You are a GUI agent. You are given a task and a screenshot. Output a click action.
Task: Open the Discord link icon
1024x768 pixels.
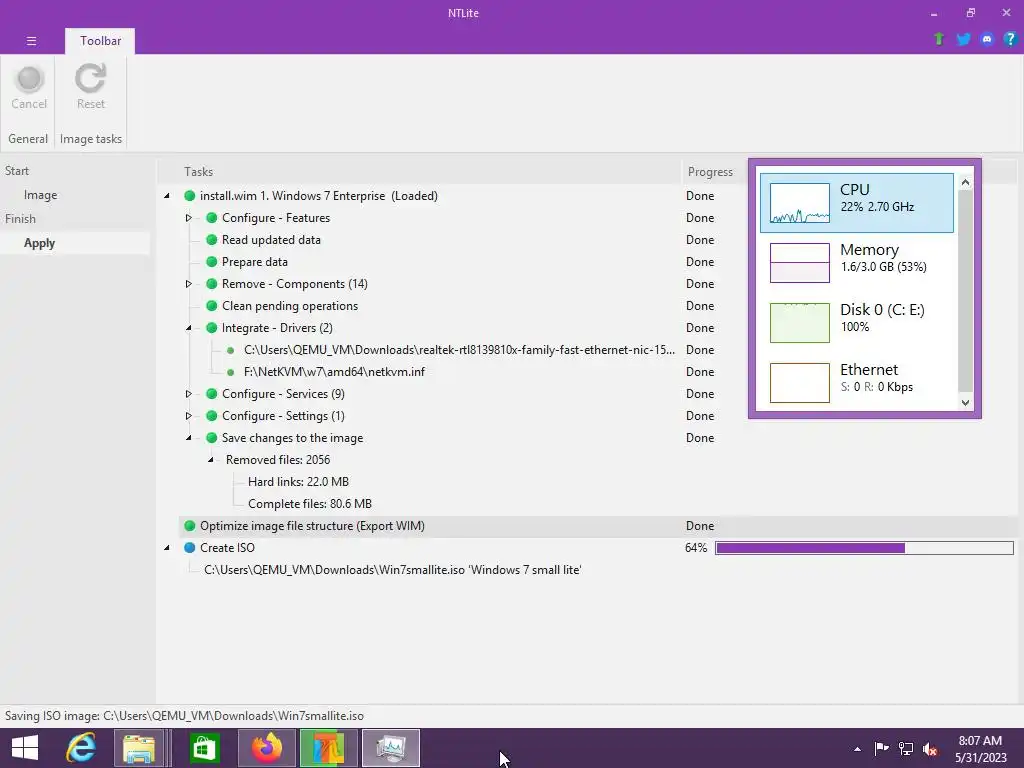(x=987, y=39)
